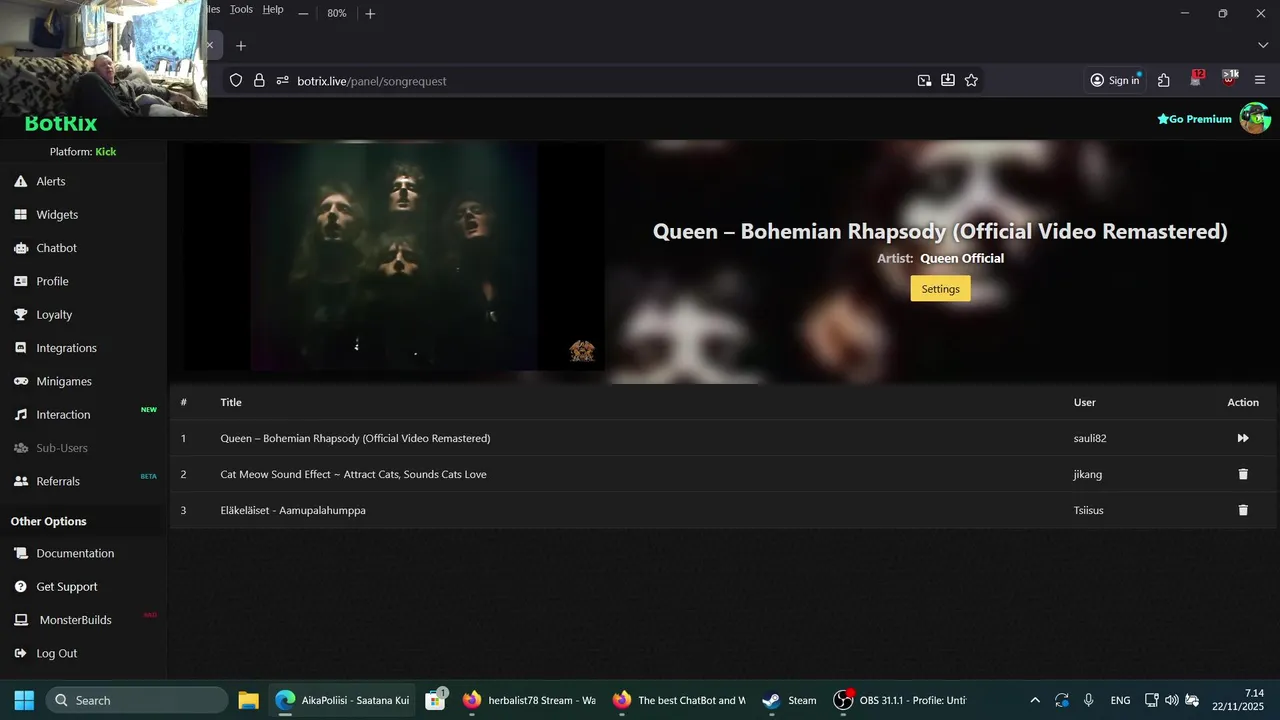The width and height of the screenshot is (1280, 720).
Task: Open the Alerts section in sidebar
Action: coord(50,181)
